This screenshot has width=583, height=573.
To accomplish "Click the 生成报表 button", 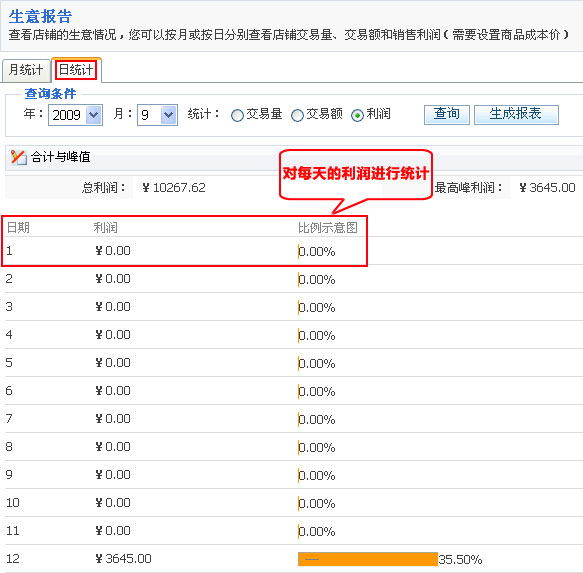I will (516, 115).
